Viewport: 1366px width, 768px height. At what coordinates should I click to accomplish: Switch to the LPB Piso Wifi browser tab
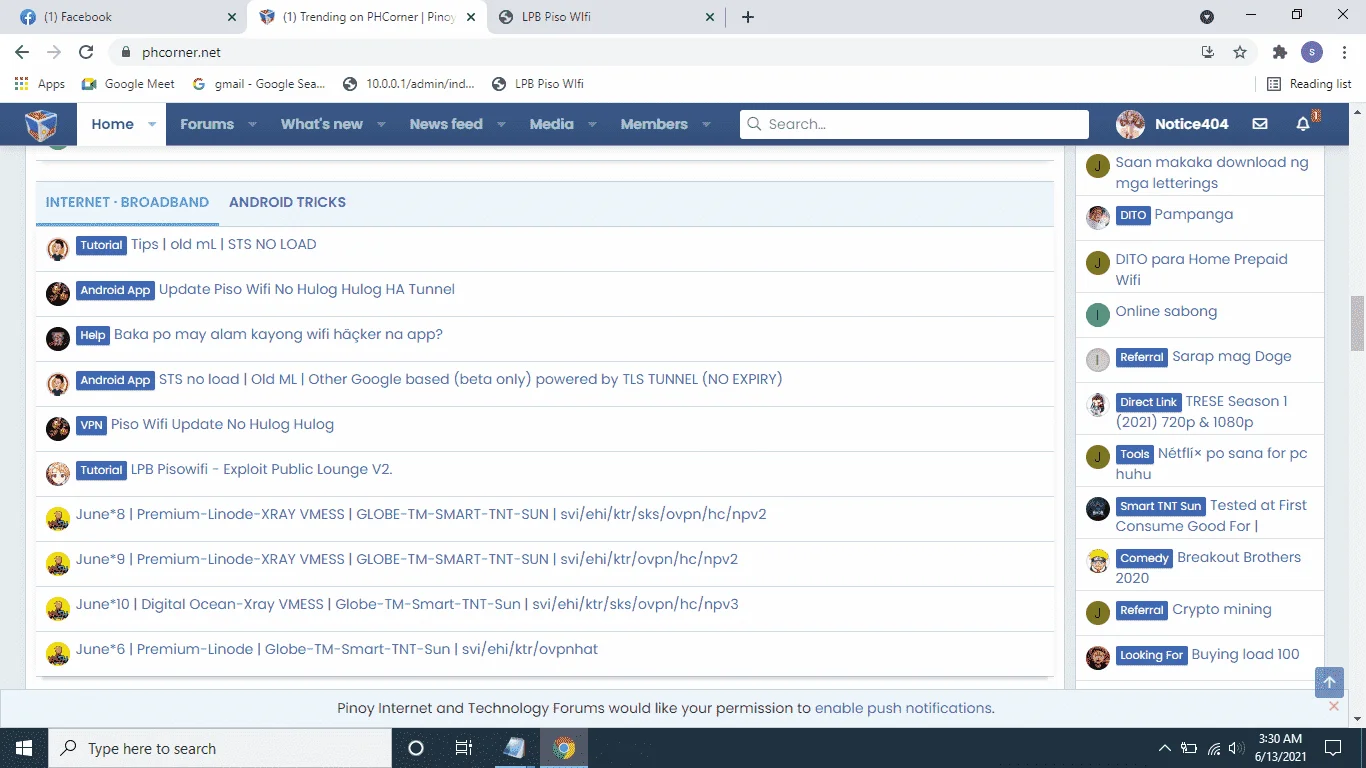click(x=605, y=17)
